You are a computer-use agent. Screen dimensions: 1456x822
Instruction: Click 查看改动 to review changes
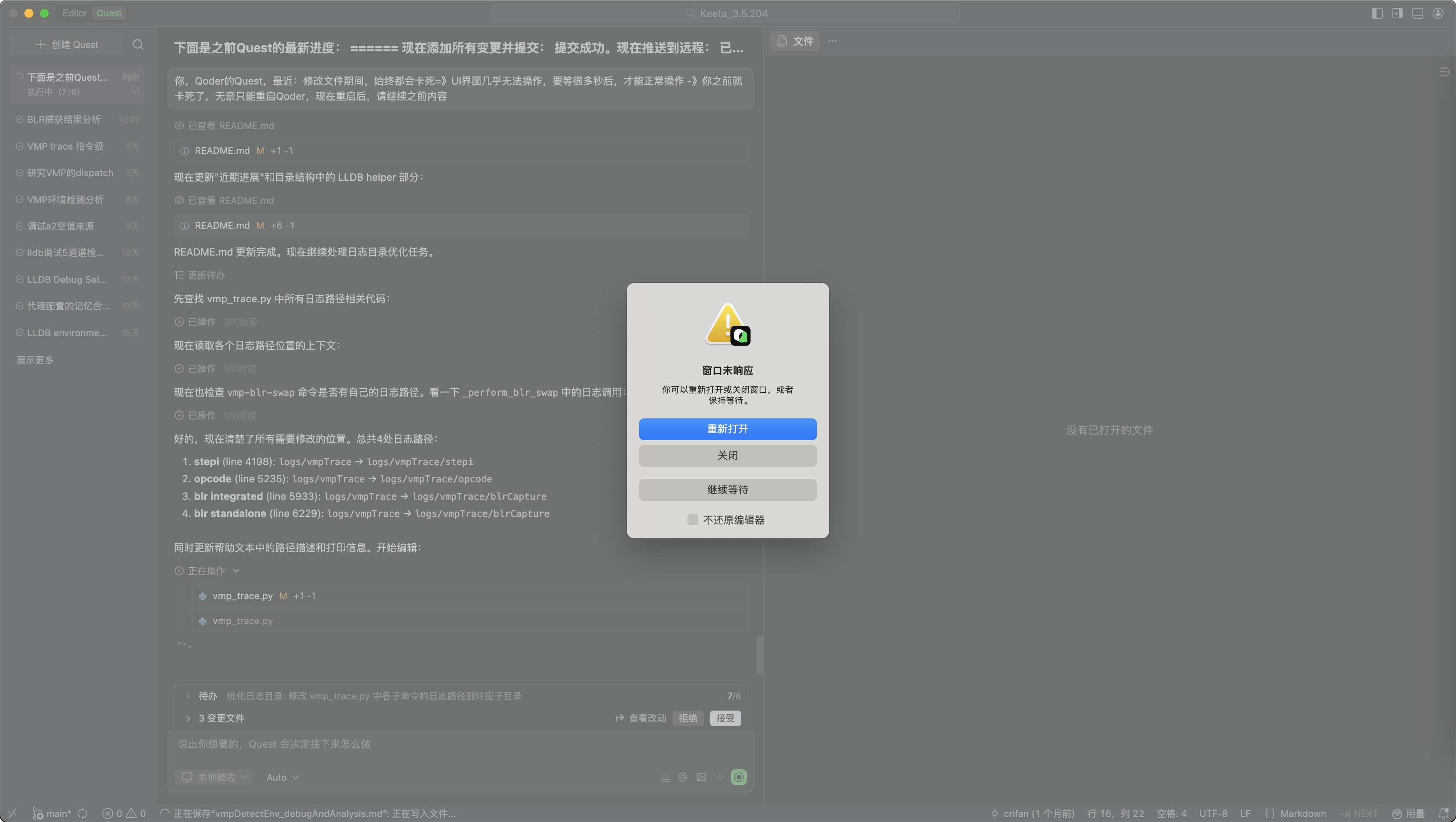(641, 718)
